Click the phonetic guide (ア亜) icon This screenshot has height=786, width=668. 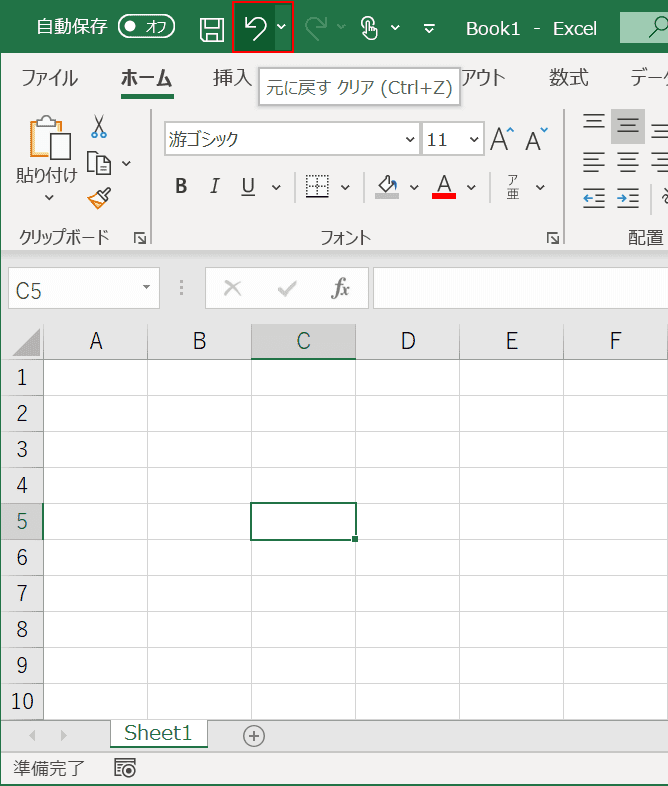point(513,187)
